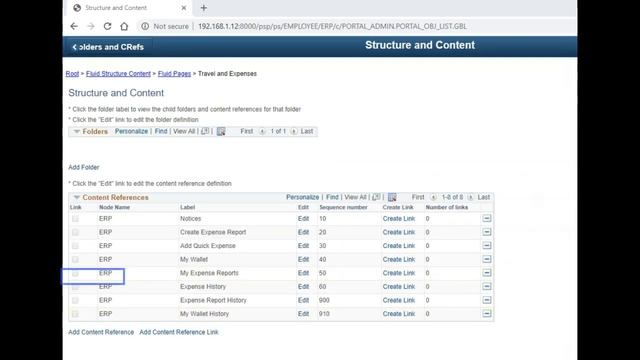Click Add Content Reference link

coord(101,332)
